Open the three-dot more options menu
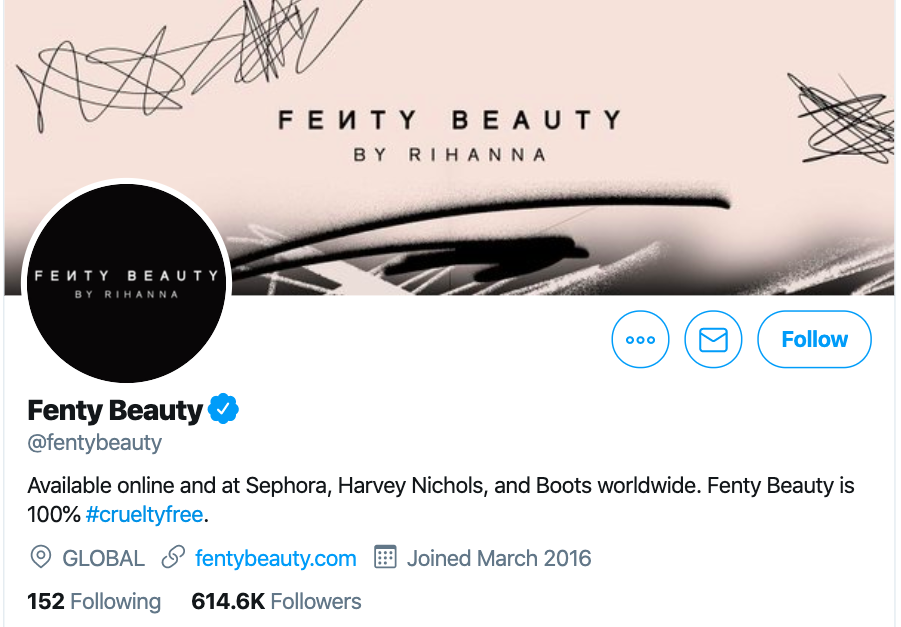The width and height of the screenshot is (901, 627). [x=640, y=339]
